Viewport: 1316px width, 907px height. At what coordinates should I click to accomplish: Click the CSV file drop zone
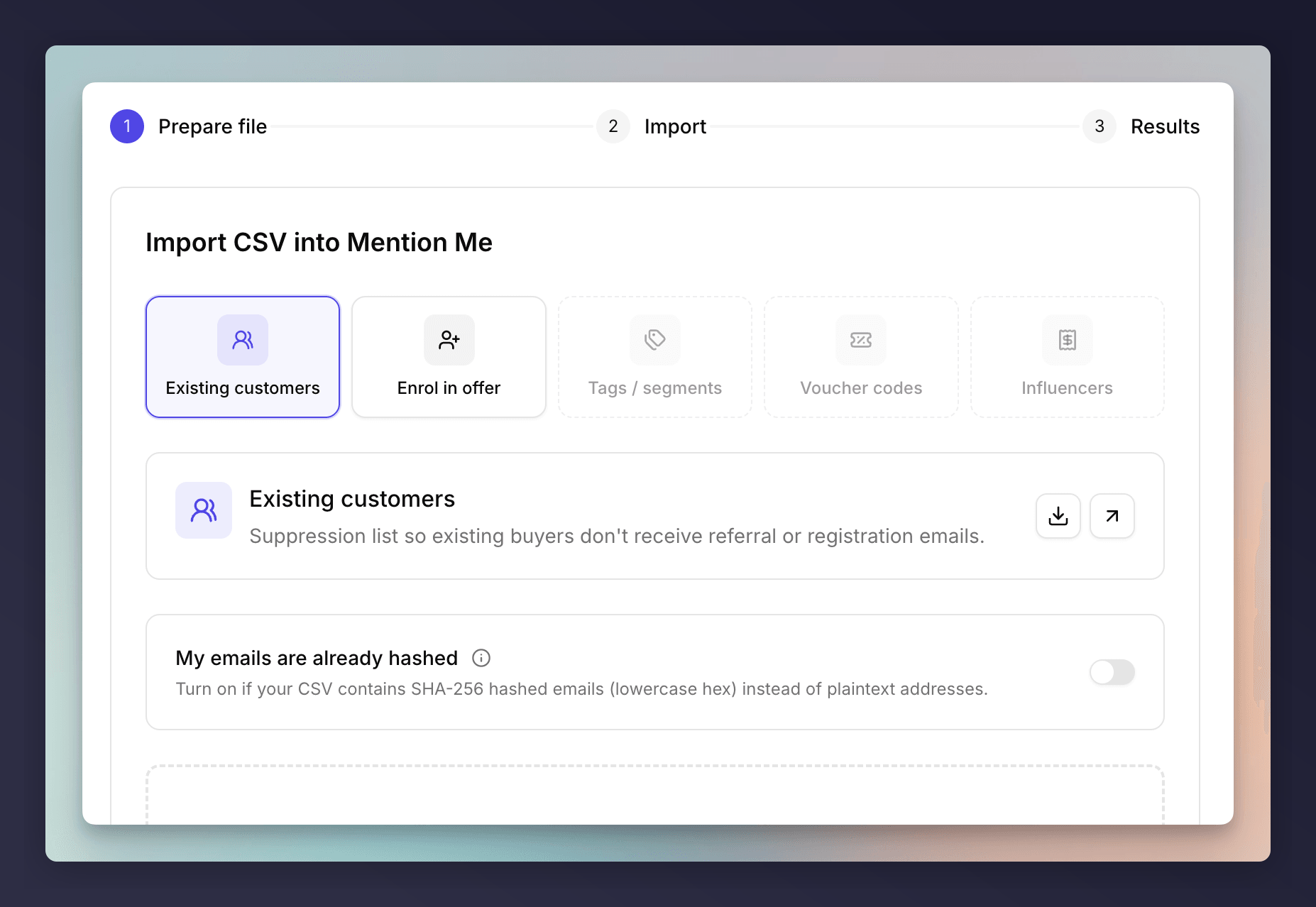point(654,795)
